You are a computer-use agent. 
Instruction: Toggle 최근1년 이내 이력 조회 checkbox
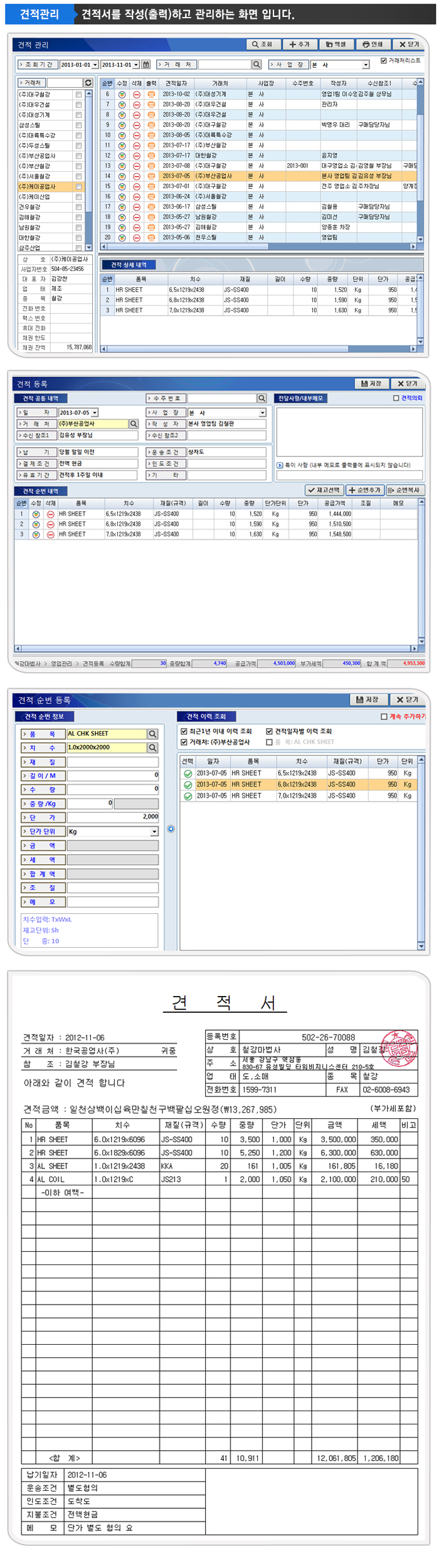184,732
